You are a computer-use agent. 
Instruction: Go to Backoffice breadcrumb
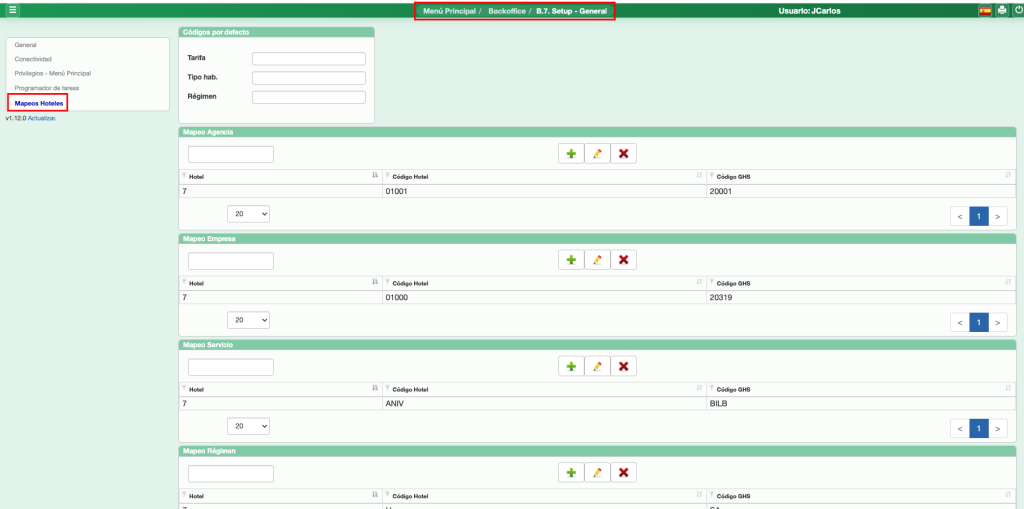(x=507, y=11)
